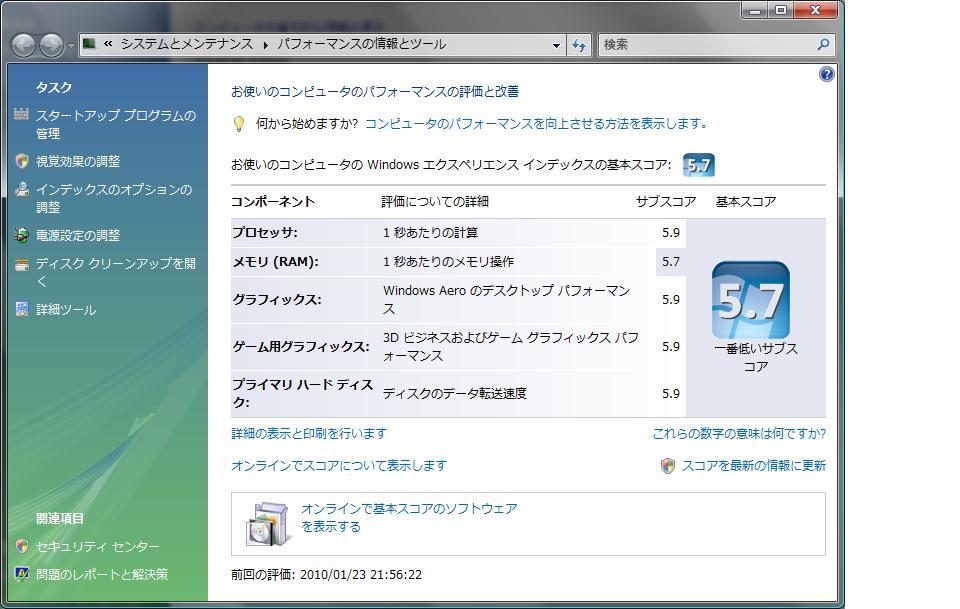Click the back navigation arrow button
Screen dimensions: 960x609
tap(23, 45)
